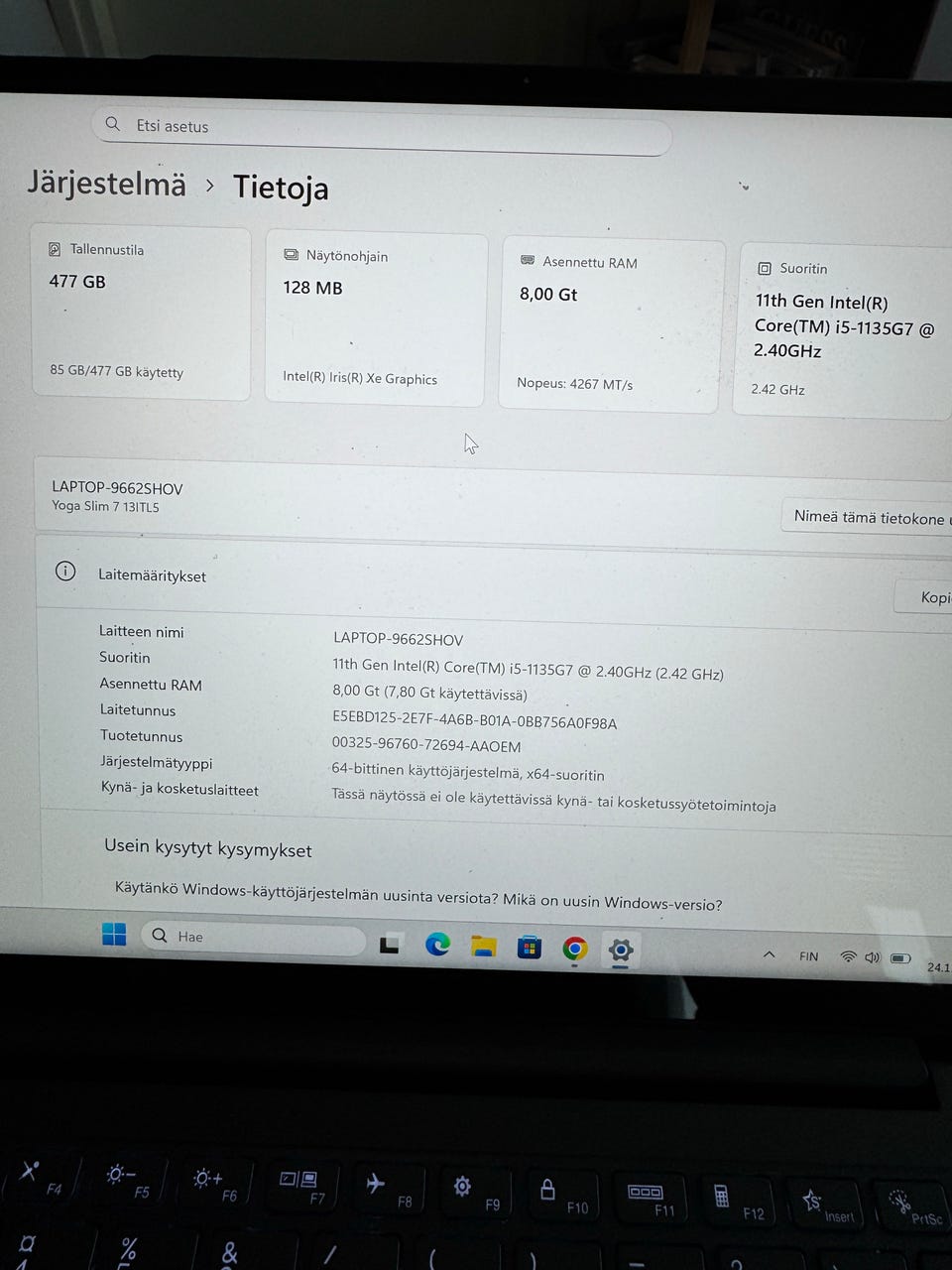
Task: Click the Tallennustila storage icon
Action: pyautogui.click(x=55, y=249)
